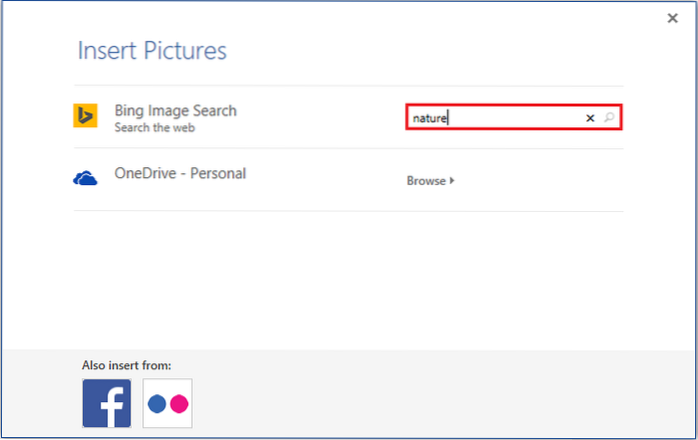This screenshot has width=698, height=440.
Task: Insert pictures from Facebook
Action: (x=106, y=403)
